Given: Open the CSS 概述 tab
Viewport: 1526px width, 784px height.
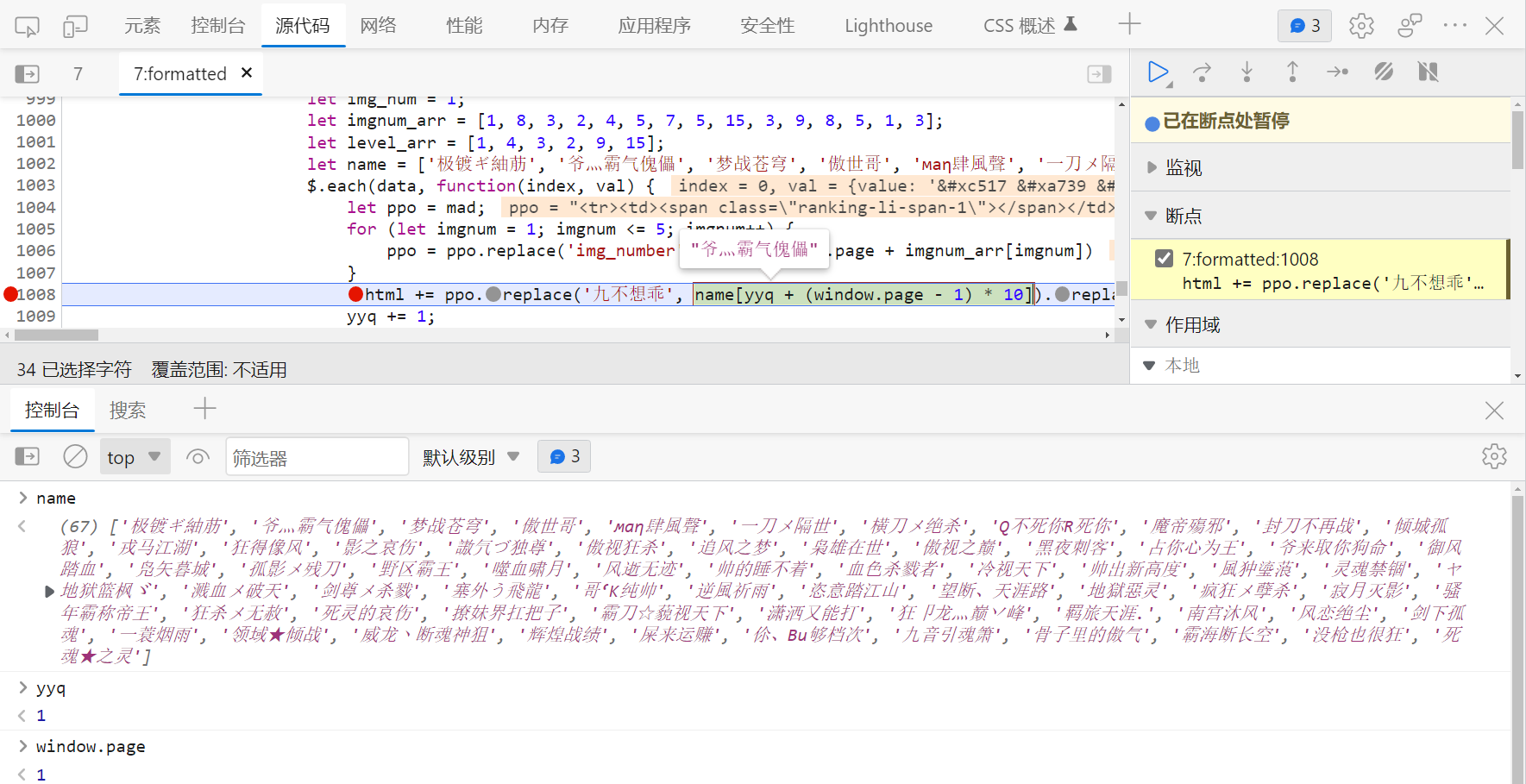Looking at the screenshot, I should click(1030, 26).
